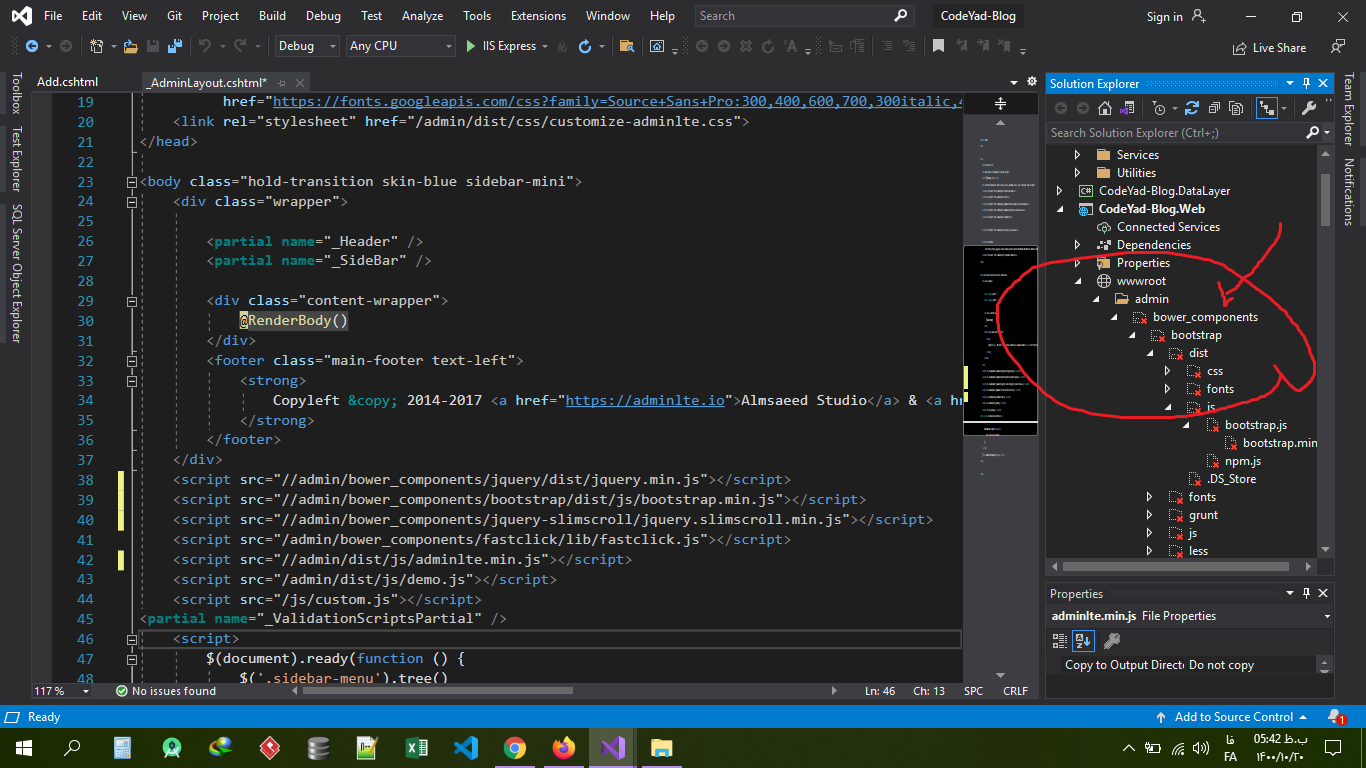Toggle Show All Files in Solution Explorer
The width and height of the screenshot is (1366, 768).
tap(1237, 108)
